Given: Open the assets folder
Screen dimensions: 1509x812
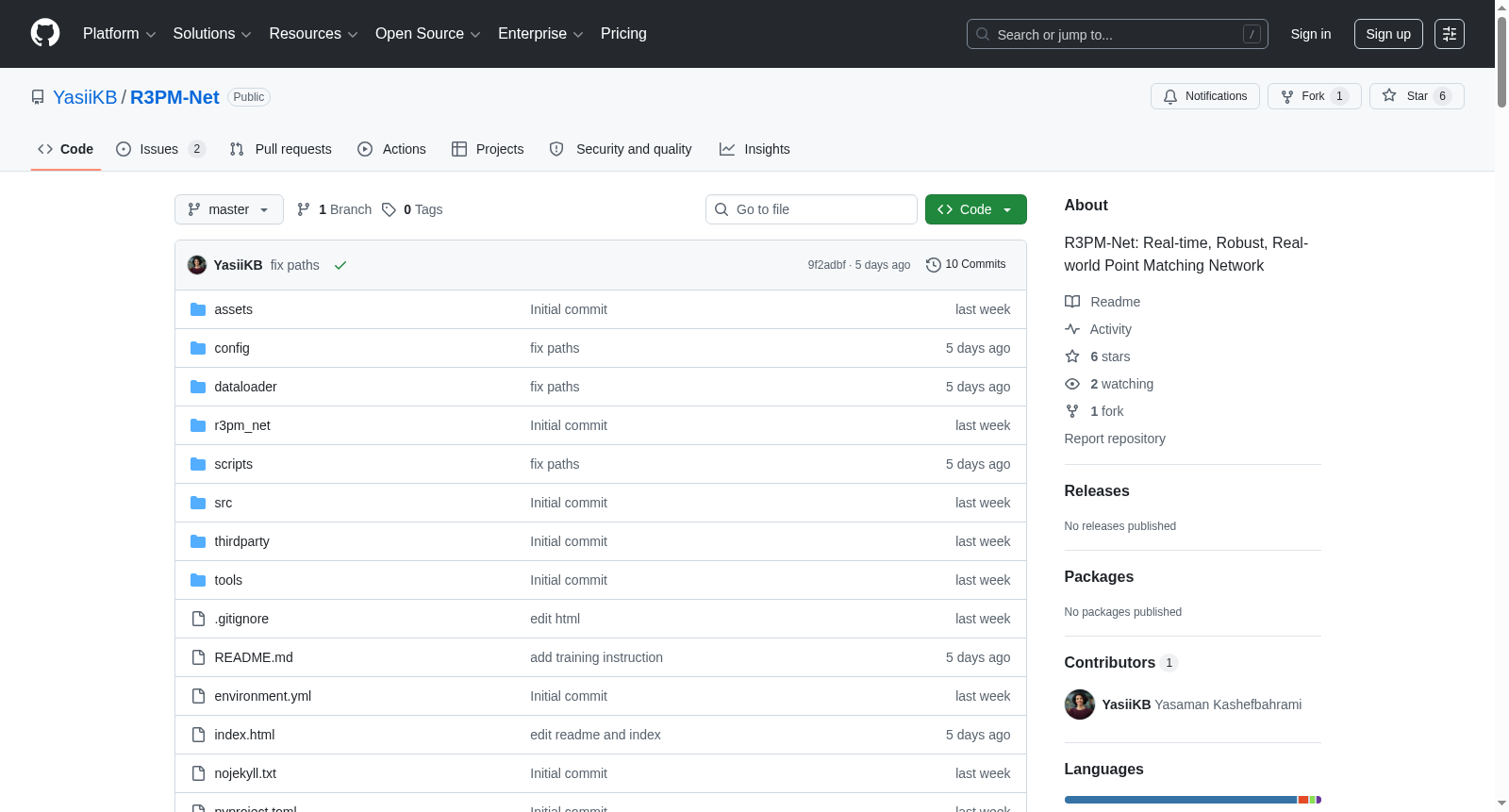Looking at the screenshot, I should pos(233,309).
